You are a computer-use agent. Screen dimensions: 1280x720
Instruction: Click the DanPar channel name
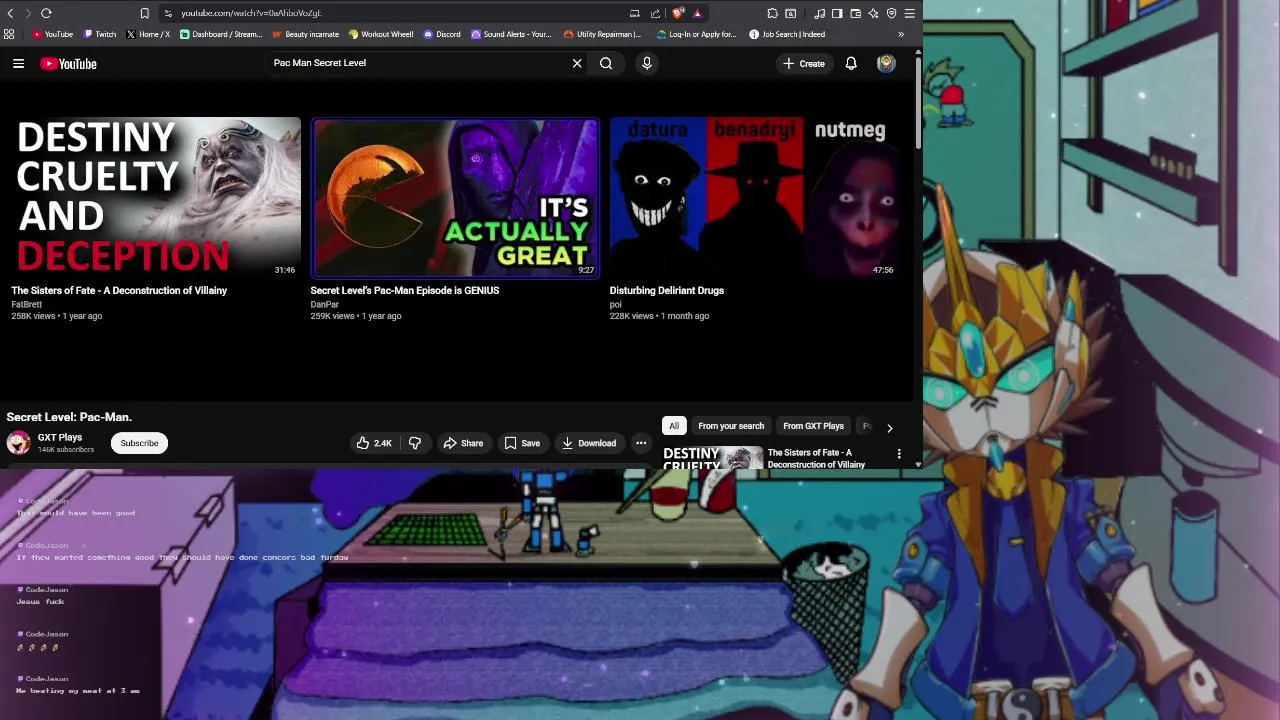(x=324, y=304)
